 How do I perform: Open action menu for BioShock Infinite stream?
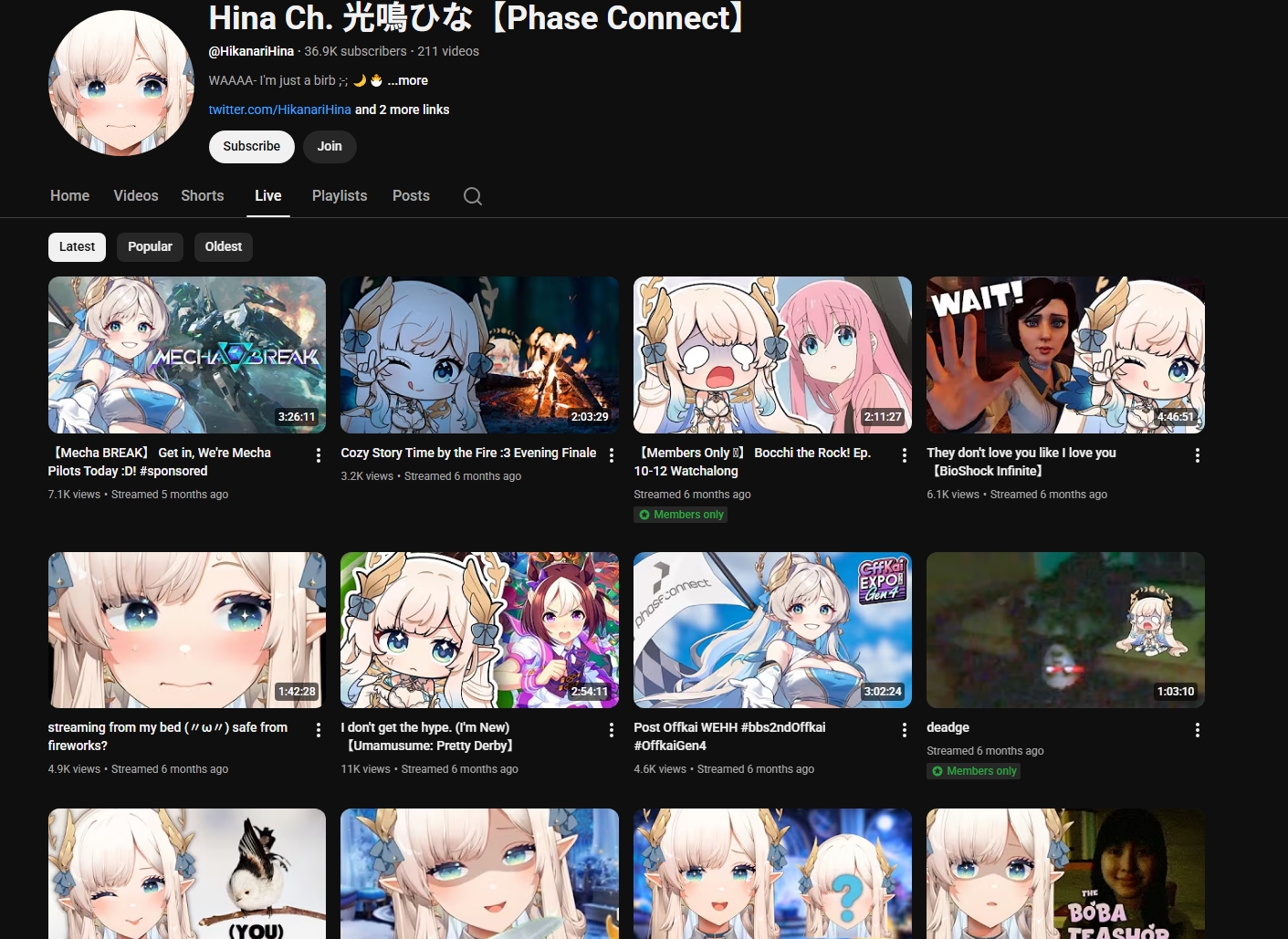pyautogui.click(x=1197, y=455)
